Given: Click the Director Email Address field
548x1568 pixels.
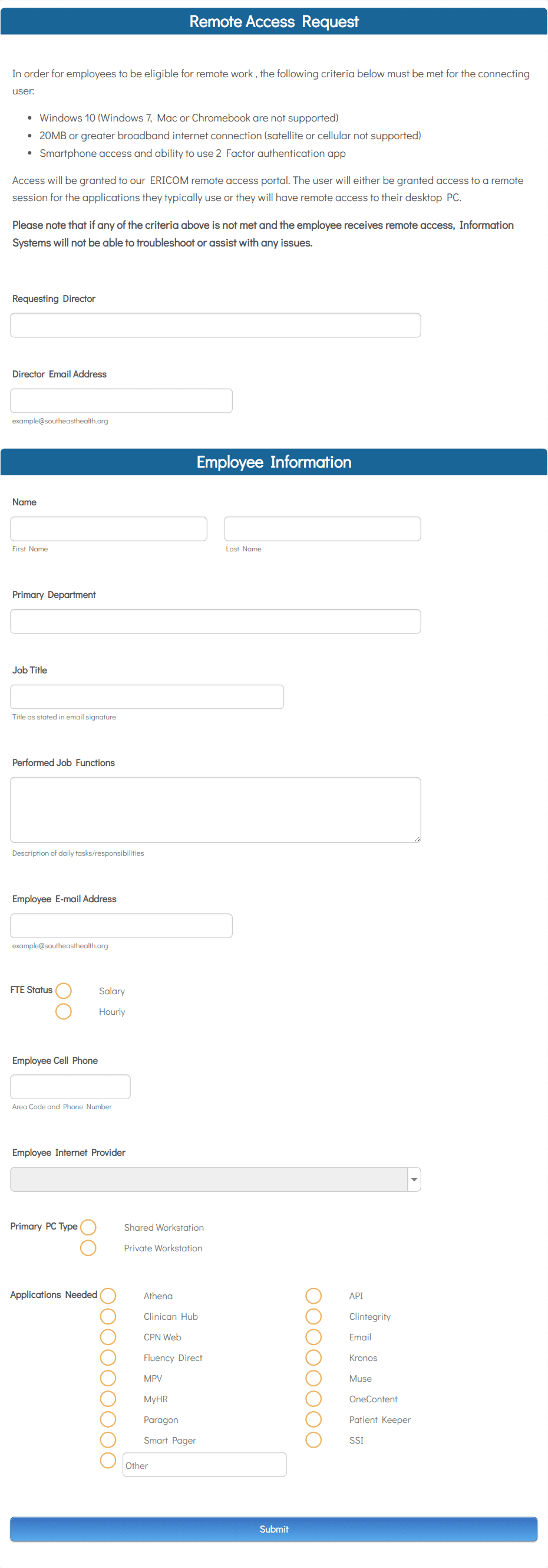Looking at the screenshot, I should [121, 400].
